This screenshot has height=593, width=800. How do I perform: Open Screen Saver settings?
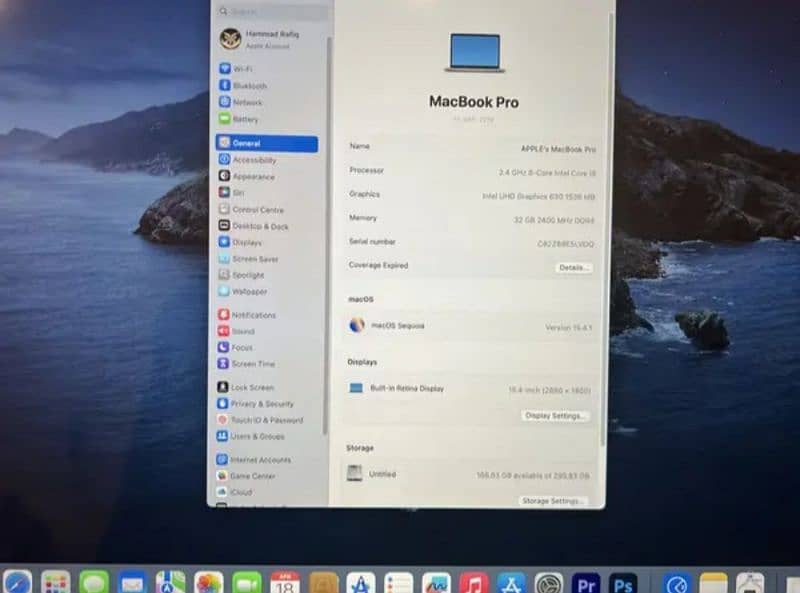tap(248, 259)
